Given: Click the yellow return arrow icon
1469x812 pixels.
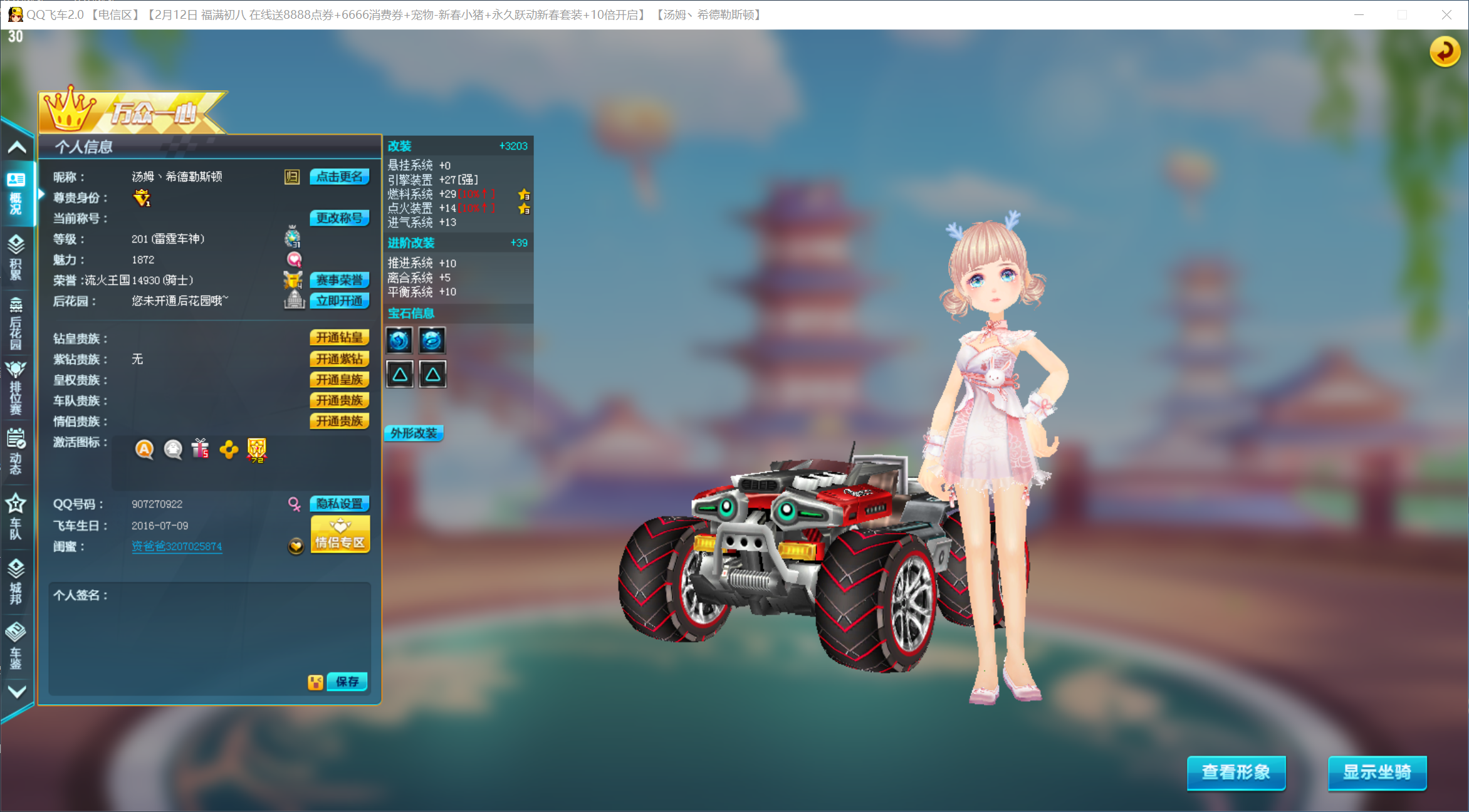Looking at the screenshot, I should coord(1444,51).
